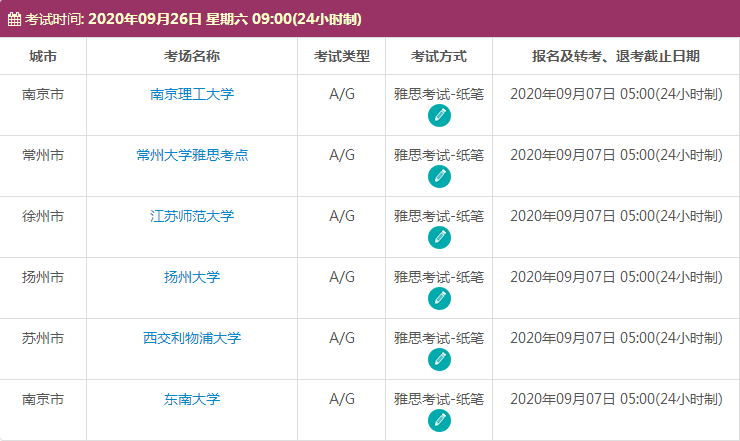Click the exam time header text 2020年09月26日
This screenshot has height=441, width=740.
coord(144,19)
